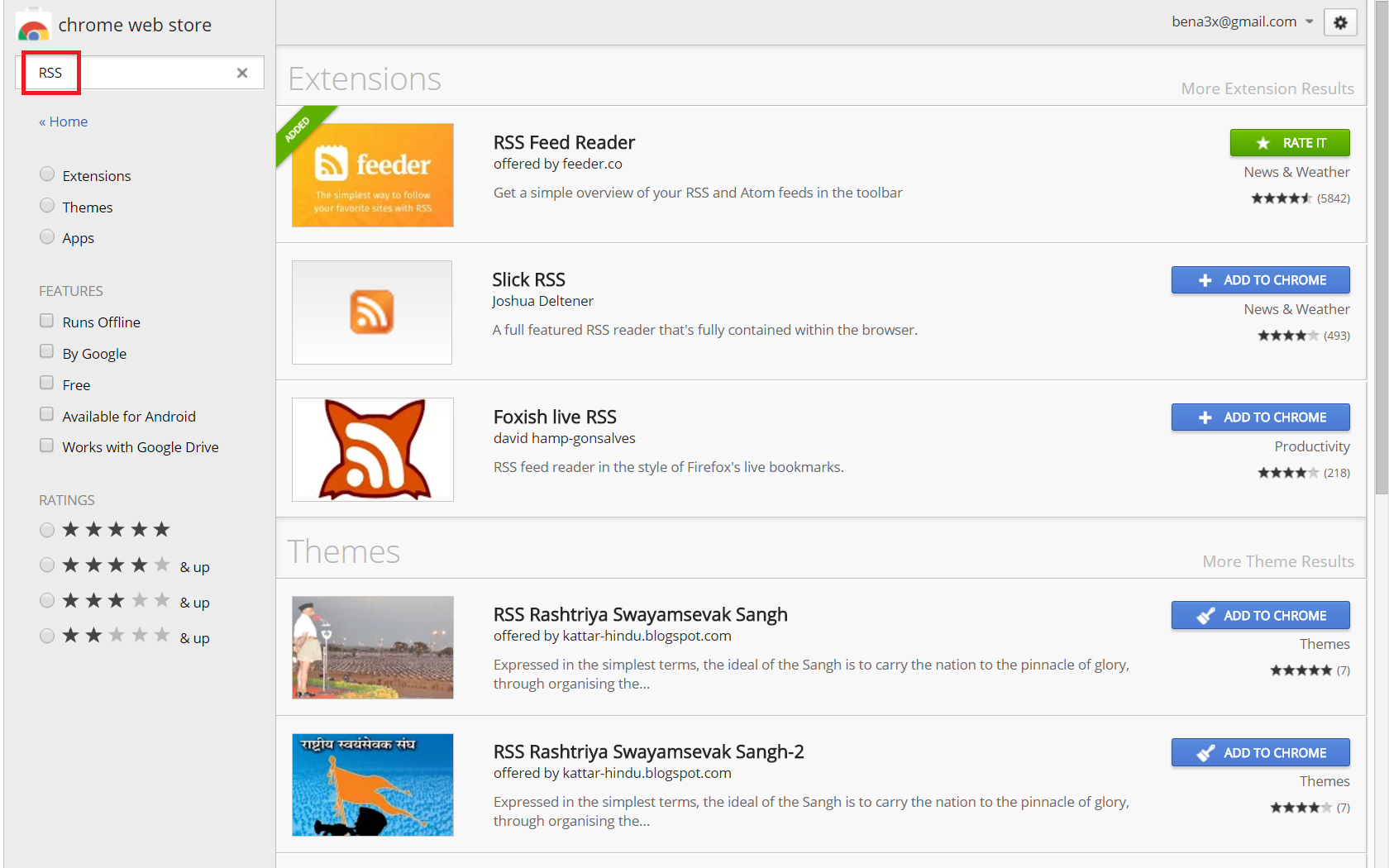Screen dimensions: 1389x868
Task: Select the Themes radio filter
Action: click(47, 206)
